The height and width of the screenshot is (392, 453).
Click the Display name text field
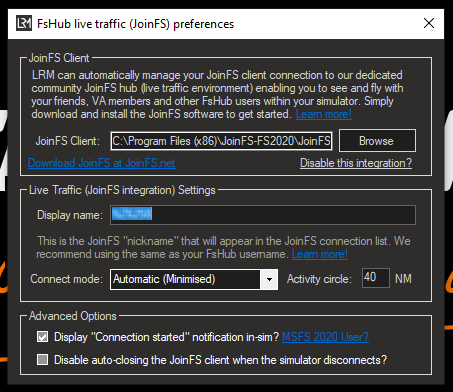(263, 215)
